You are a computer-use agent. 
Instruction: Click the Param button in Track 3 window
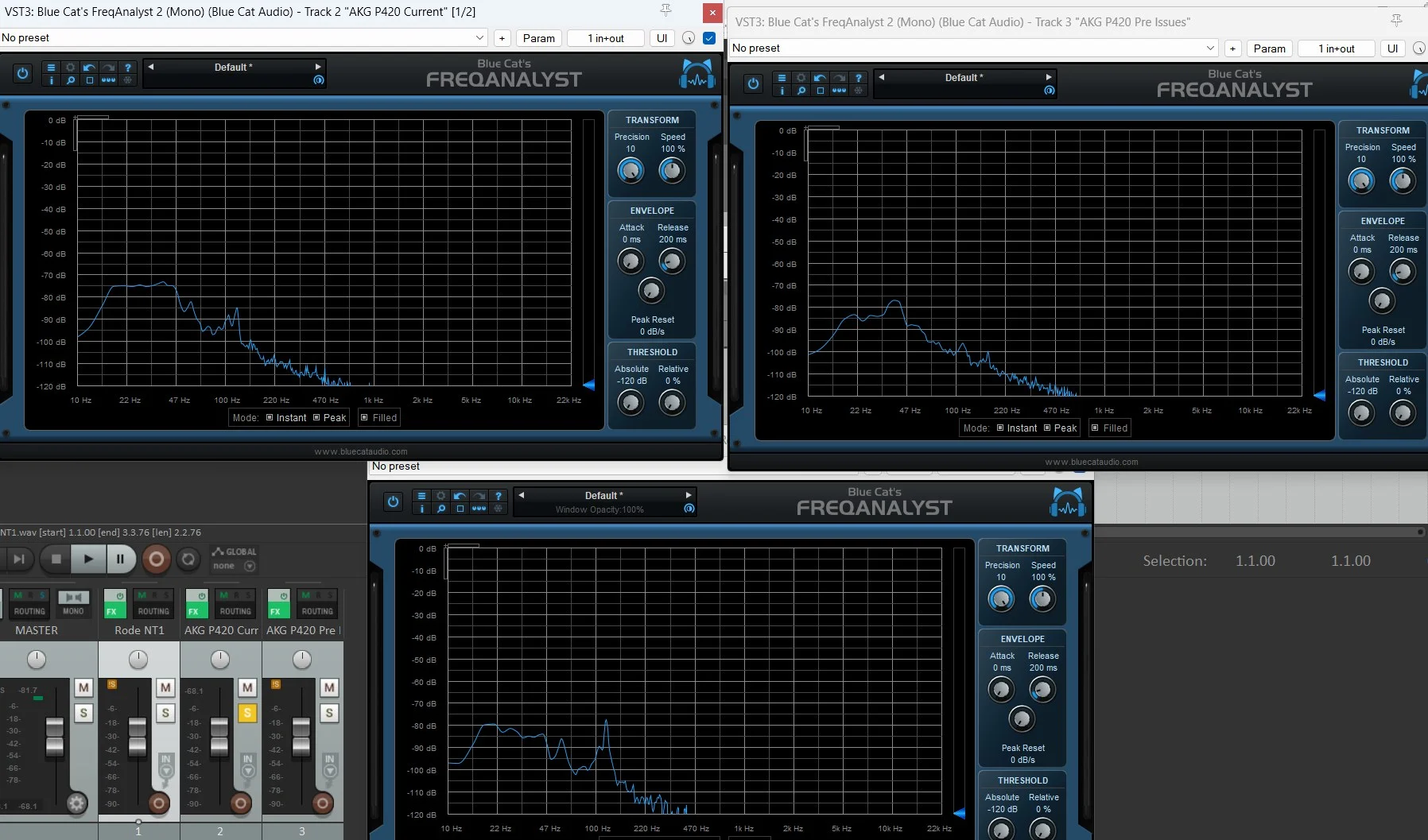(x=1269, y=48)
